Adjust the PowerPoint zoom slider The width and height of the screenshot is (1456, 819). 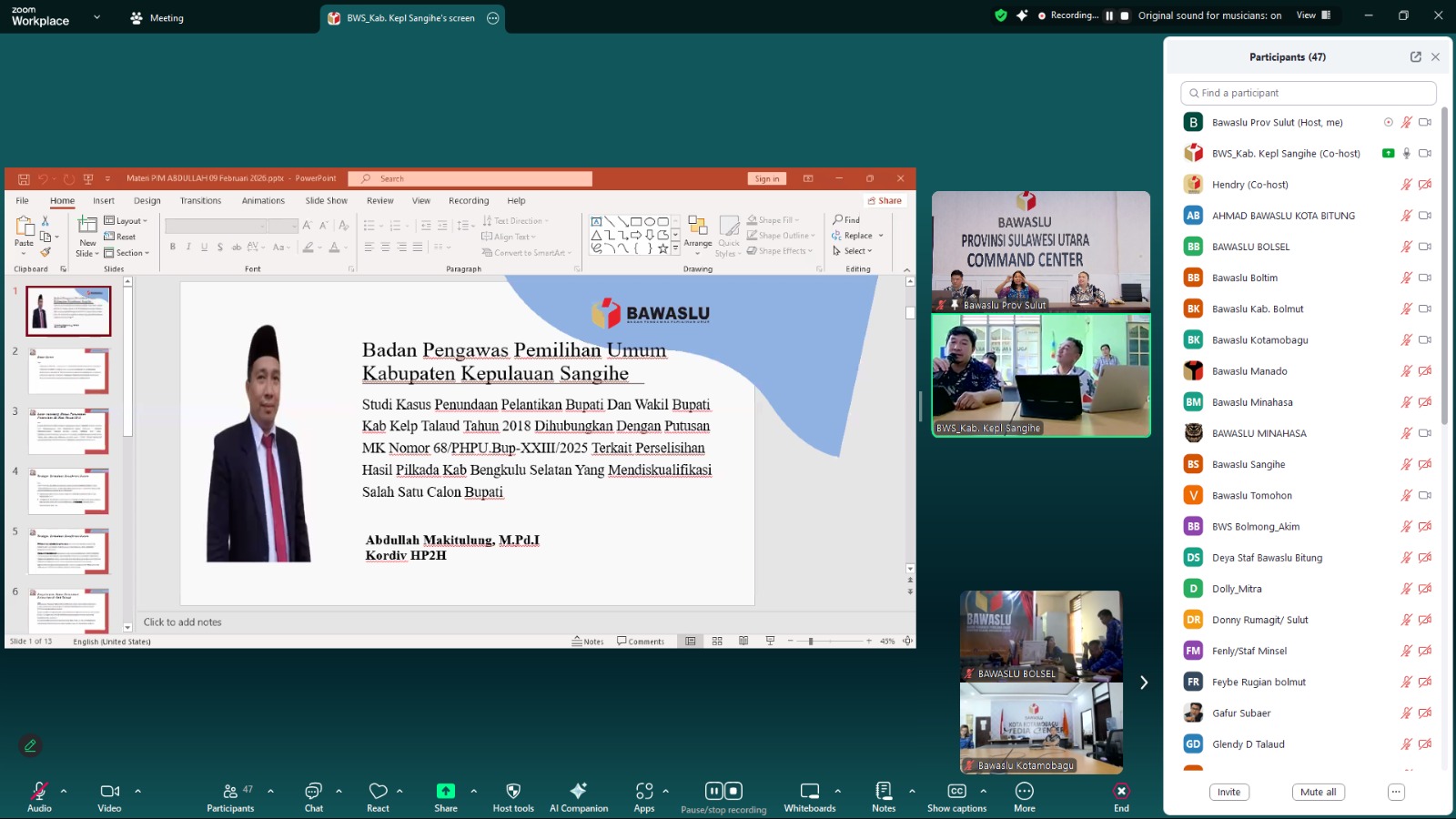(811, 642)
